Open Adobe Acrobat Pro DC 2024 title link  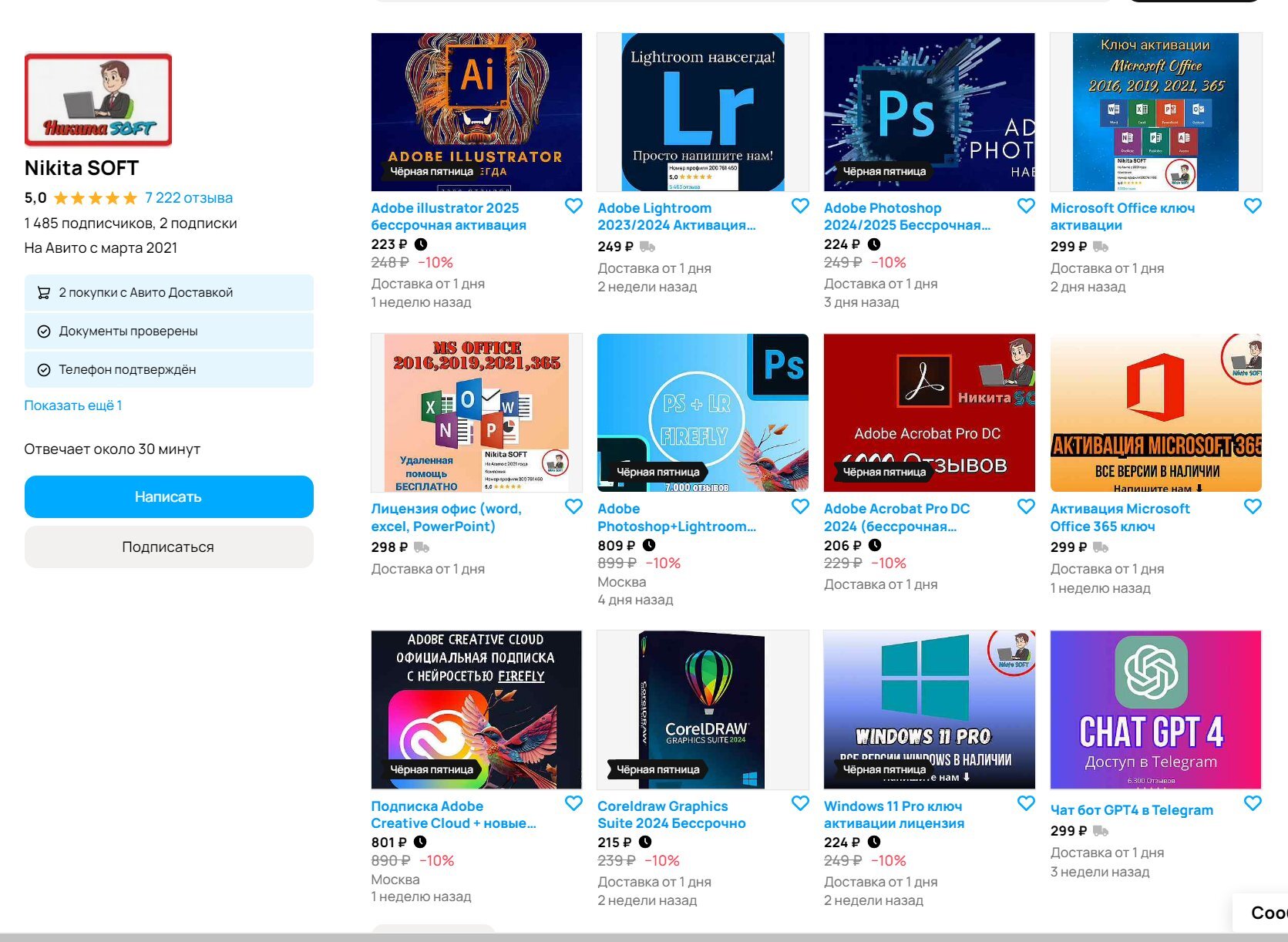click(x=897, y=517)
